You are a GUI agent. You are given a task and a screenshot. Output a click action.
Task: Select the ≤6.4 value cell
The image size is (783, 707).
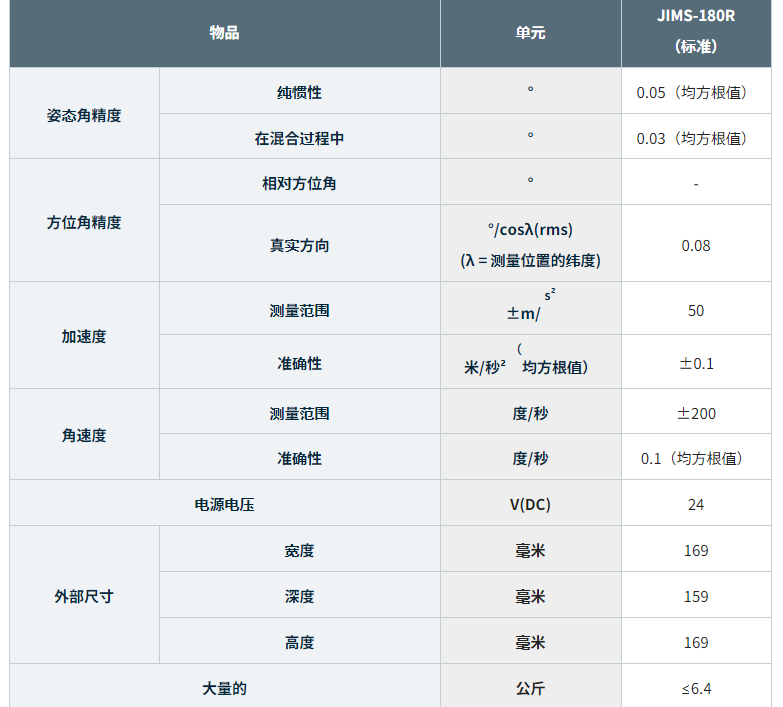696,686
